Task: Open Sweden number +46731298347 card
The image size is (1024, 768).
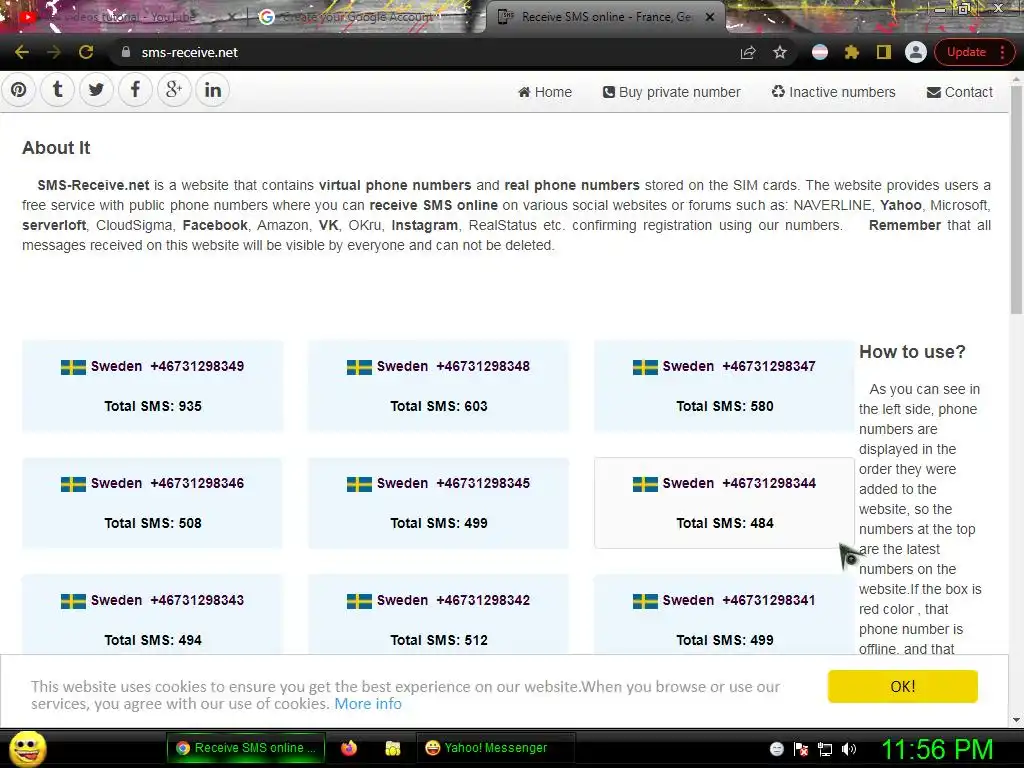Action: (724, 386)
